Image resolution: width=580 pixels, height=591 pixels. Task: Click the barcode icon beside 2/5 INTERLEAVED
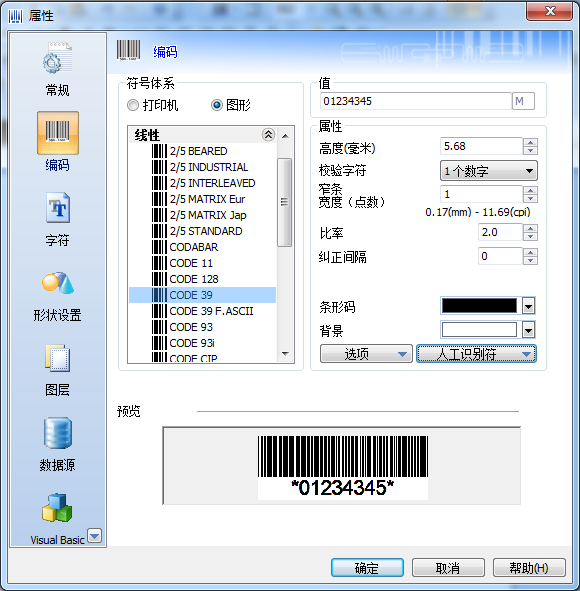click(x=159, y=183)
